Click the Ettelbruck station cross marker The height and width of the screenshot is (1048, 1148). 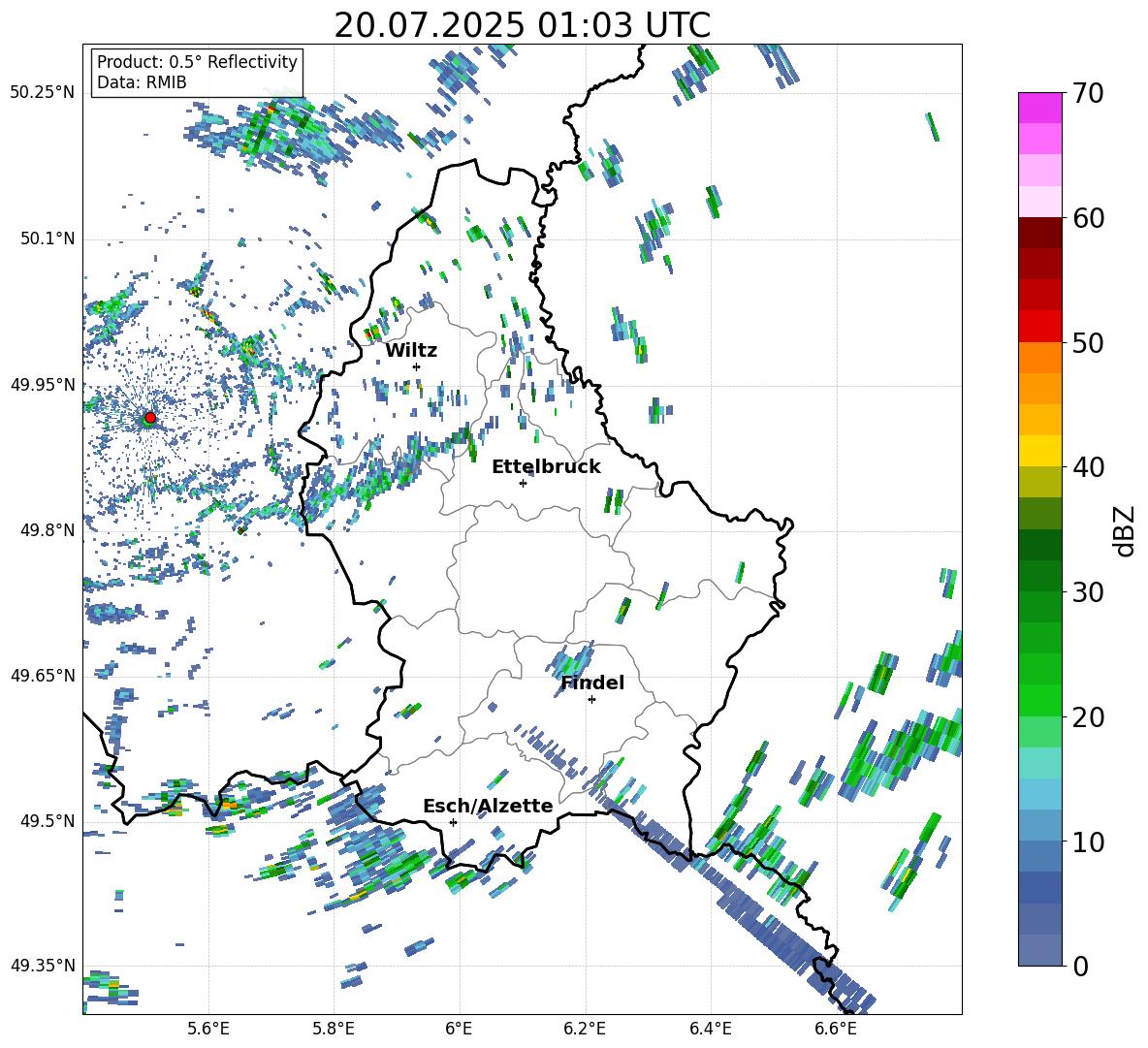pos(523,483)
